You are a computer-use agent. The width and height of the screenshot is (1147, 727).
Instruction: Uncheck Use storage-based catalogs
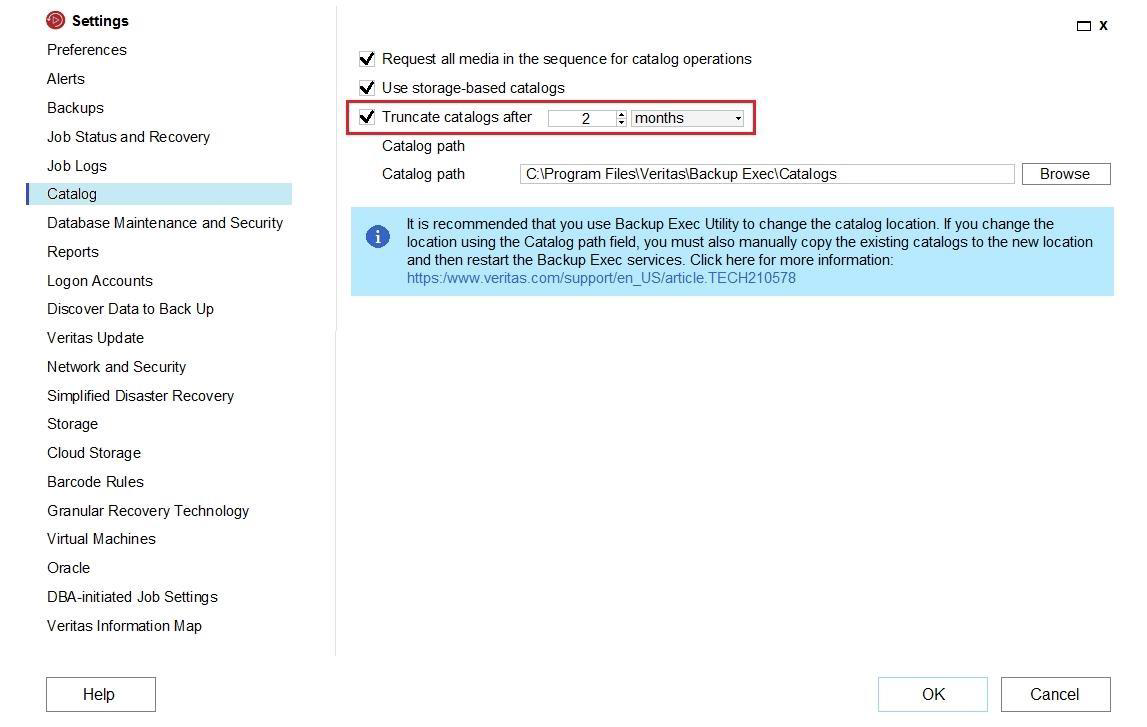pos(367,88)
